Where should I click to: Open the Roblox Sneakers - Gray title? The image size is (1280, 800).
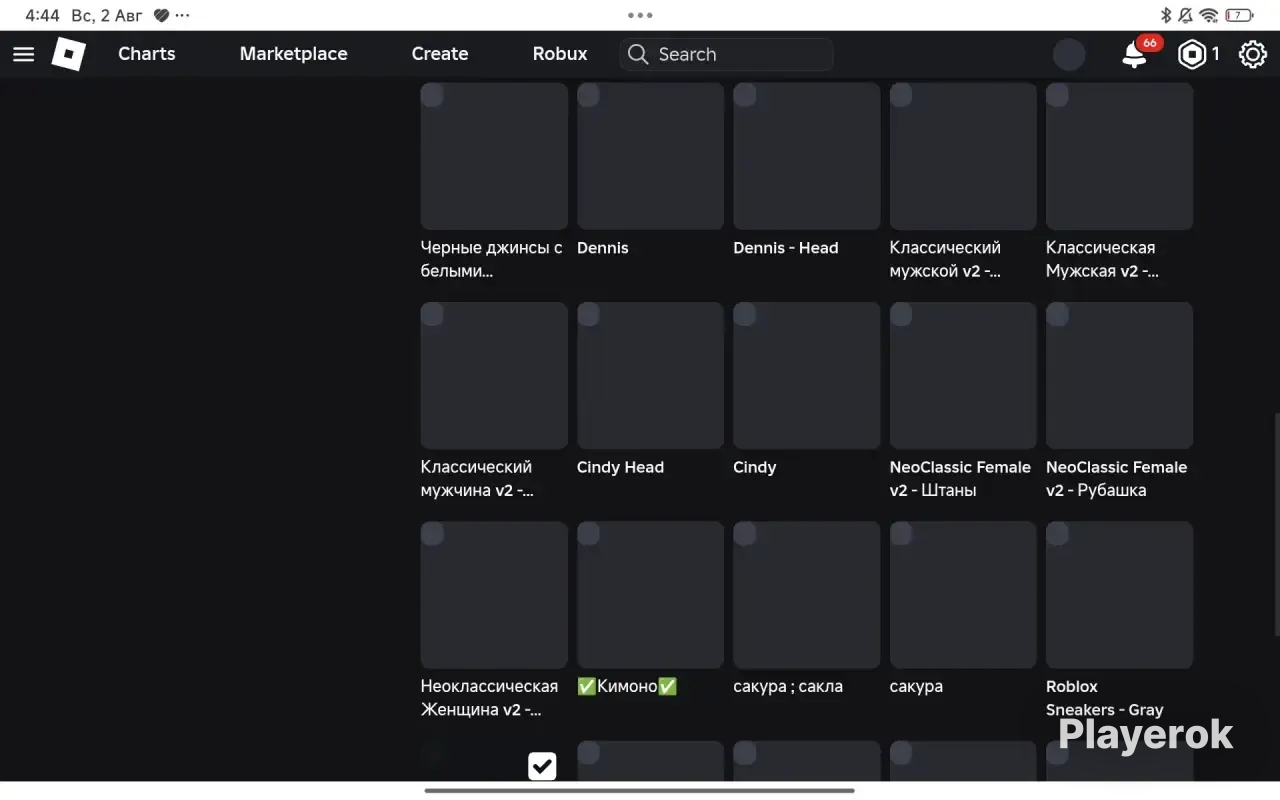(1105, 698)
